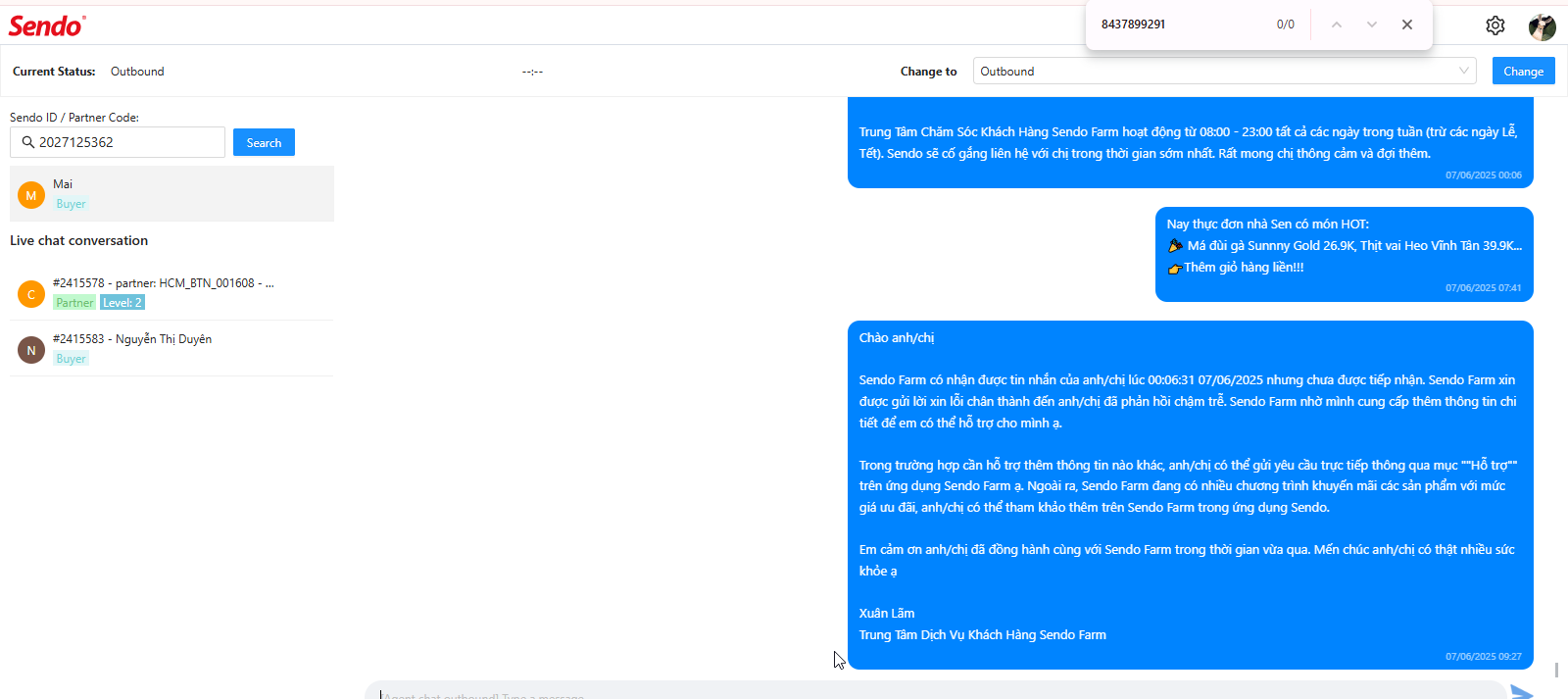Click timestamp 07/06/2025 00:06
1568x699 pixels.
1483,175
